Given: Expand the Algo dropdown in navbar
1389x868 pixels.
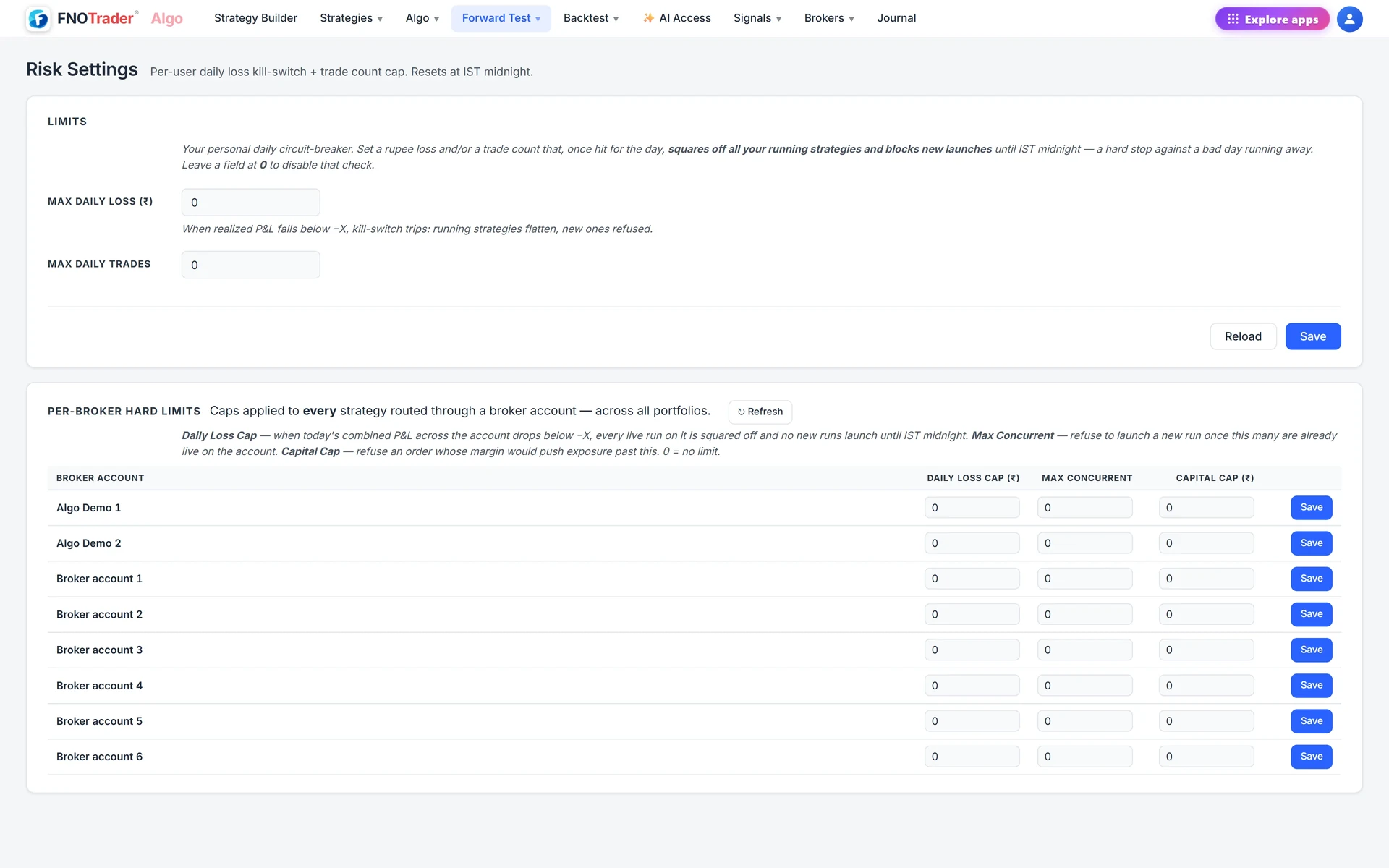Looking at the screenshot, I should [x=422, y=18].
